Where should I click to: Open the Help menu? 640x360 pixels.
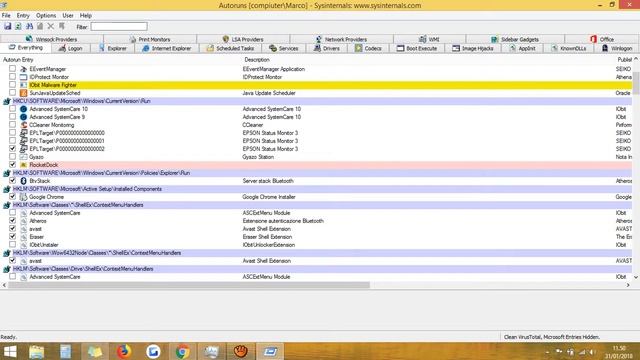coord(85,16)
